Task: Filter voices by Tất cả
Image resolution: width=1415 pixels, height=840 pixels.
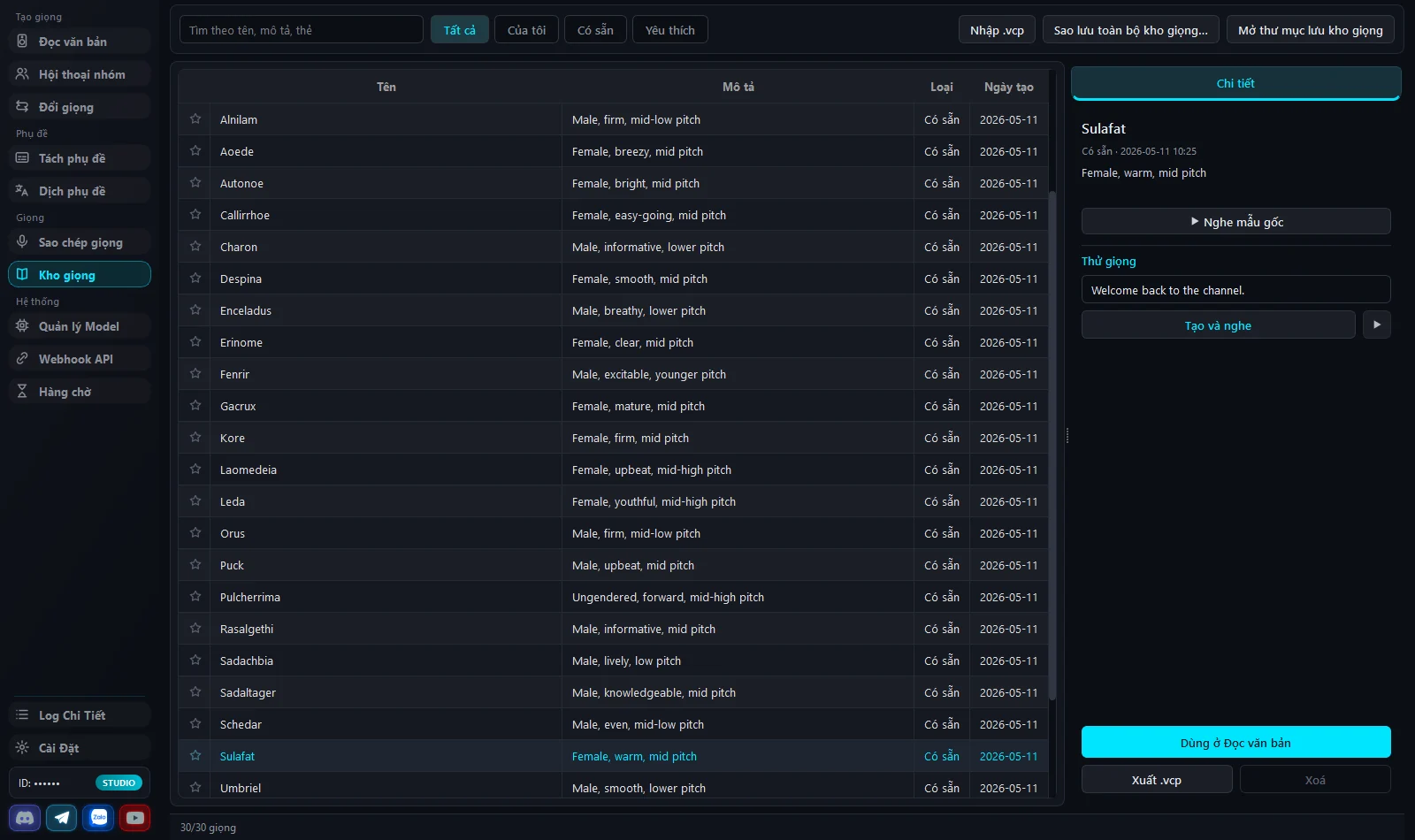Action: click(x=460, y=30)
